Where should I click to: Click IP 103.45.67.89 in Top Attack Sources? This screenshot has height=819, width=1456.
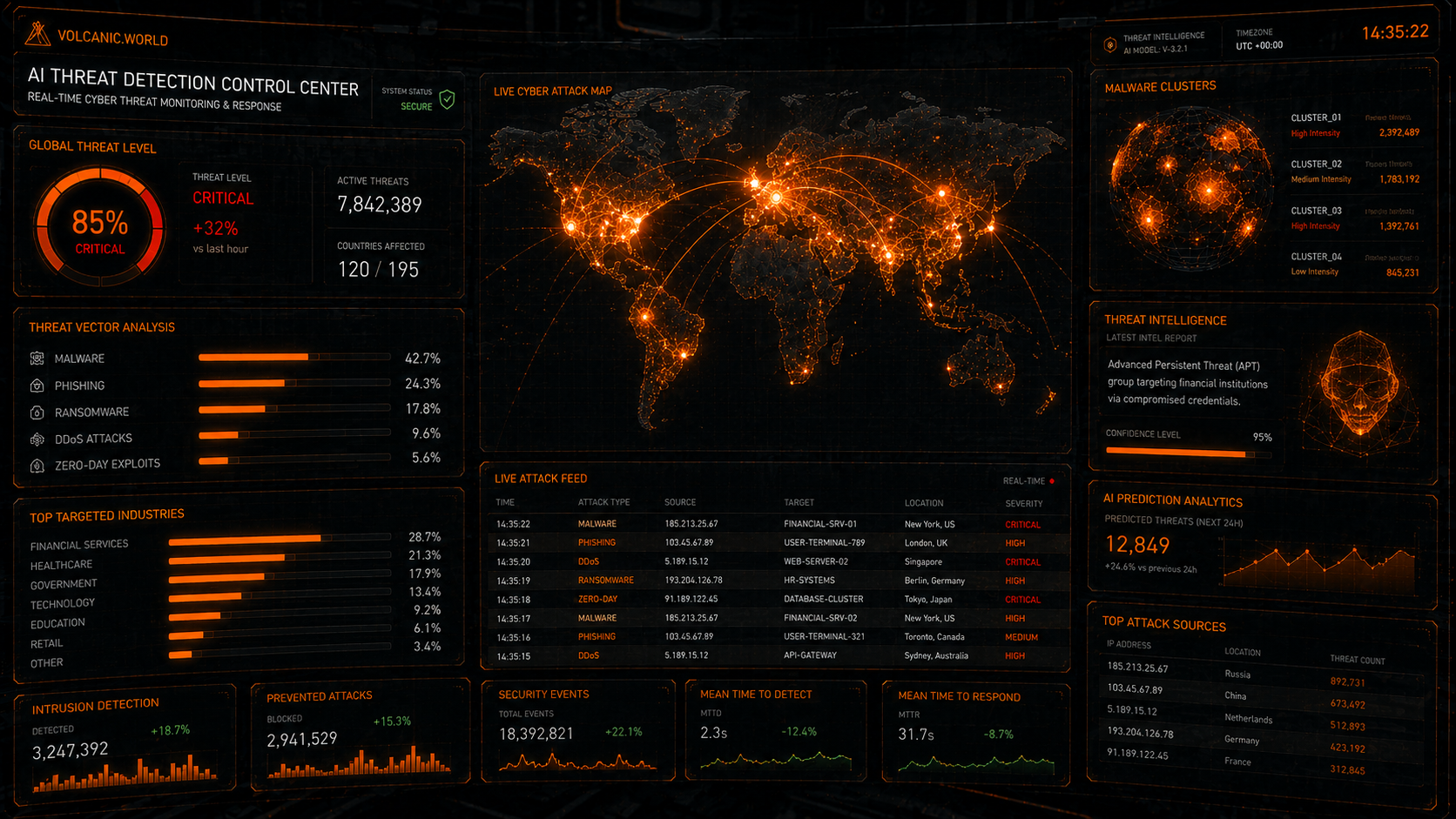click(x=1135, y=688)
